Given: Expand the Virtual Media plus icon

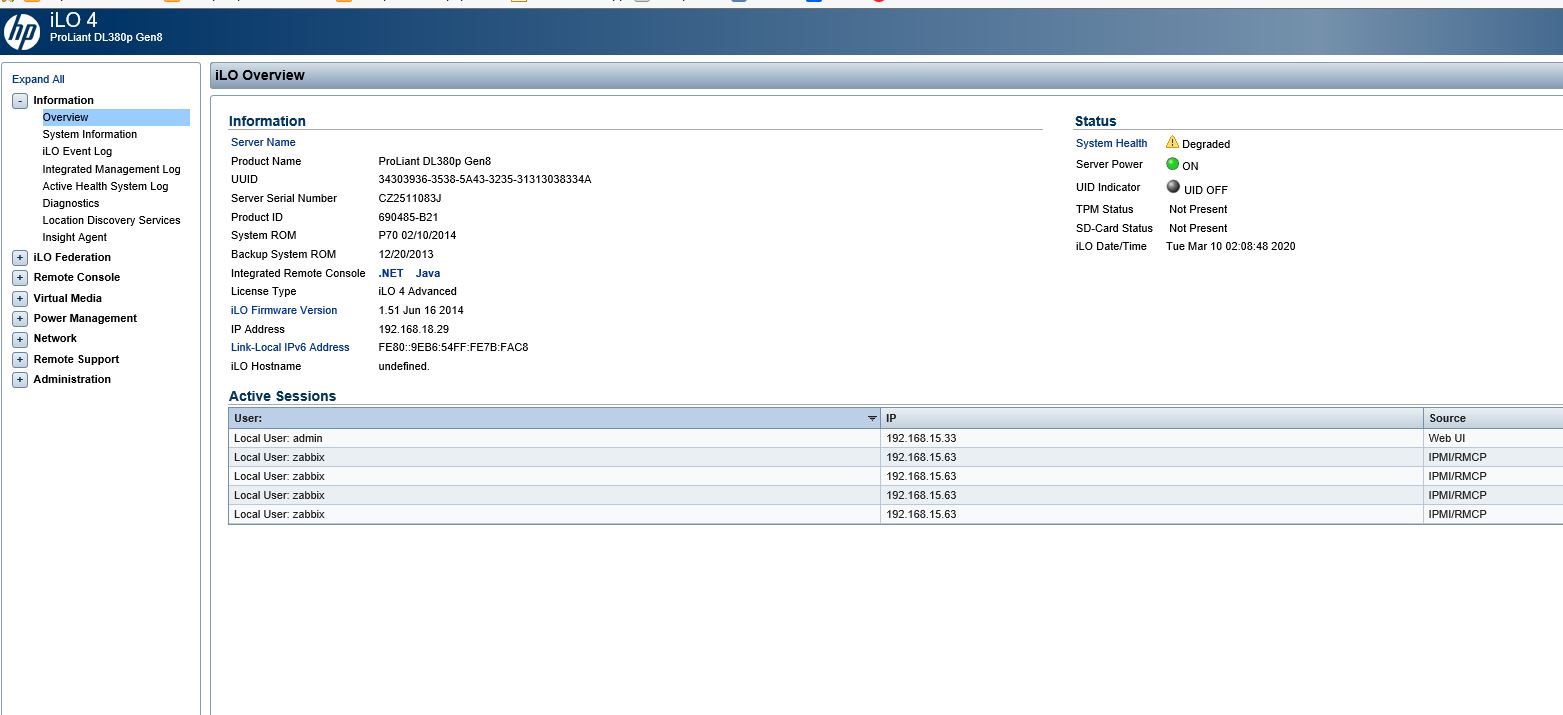Looking at the screenshot, I should click(20, 299).
